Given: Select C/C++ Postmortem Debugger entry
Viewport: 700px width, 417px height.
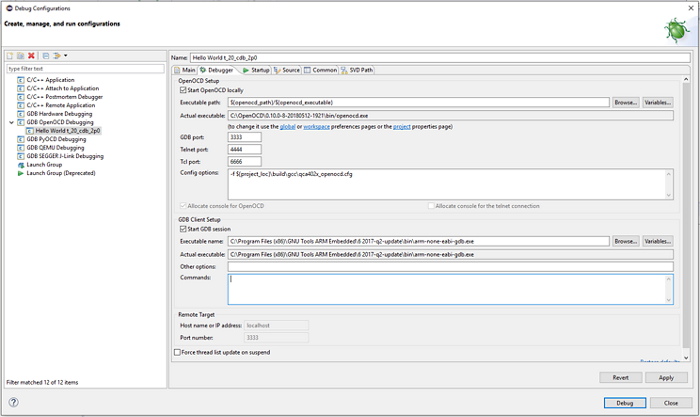Looking at the screenshot, I should click(65, 97).
